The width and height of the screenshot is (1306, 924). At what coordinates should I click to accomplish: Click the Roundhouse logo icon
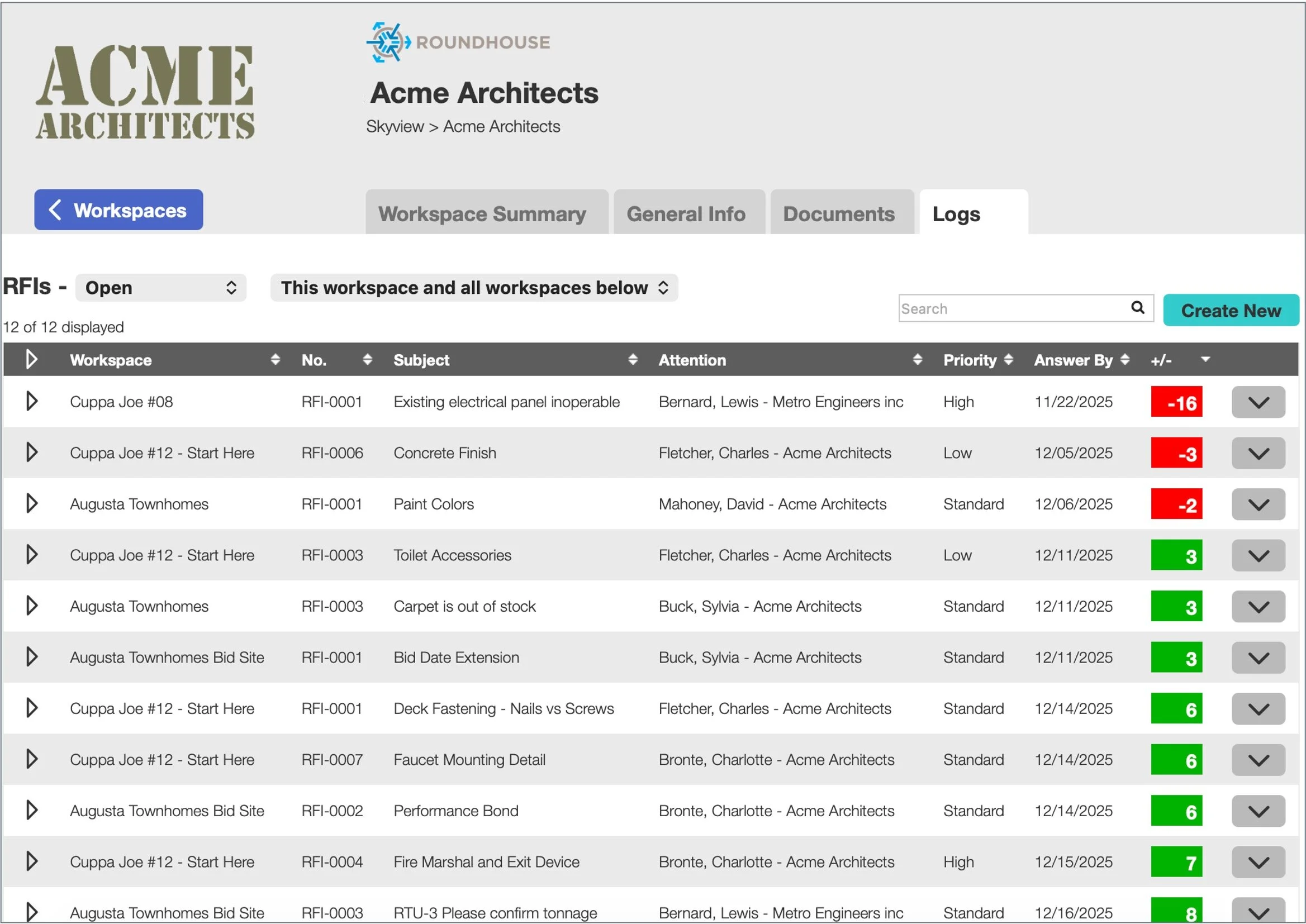[387, 42]
